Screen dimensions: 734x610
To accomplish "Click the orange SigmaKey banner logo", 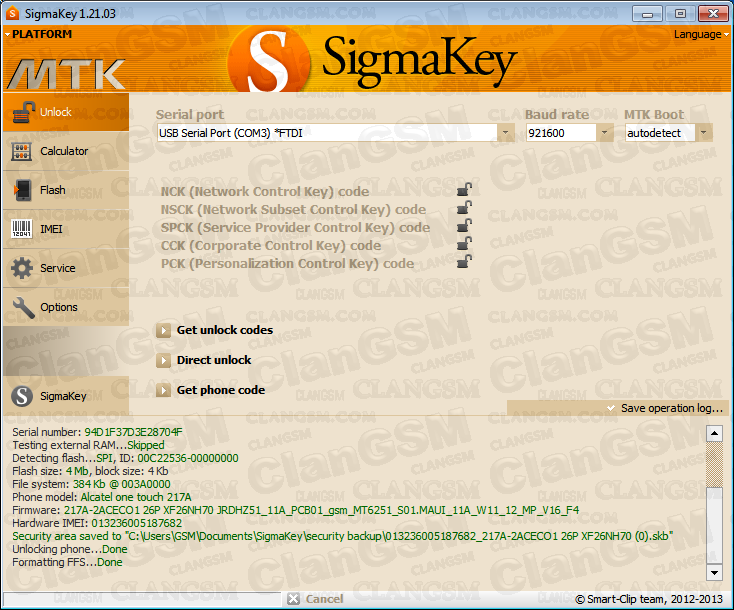I will 269,59.
